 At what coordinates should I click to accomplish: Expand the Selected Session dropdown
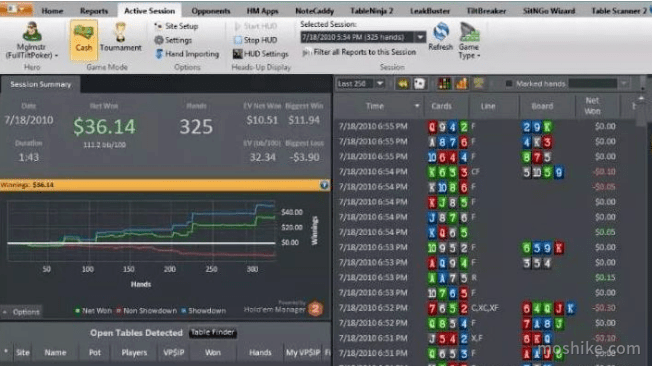[x=420, y=37]
